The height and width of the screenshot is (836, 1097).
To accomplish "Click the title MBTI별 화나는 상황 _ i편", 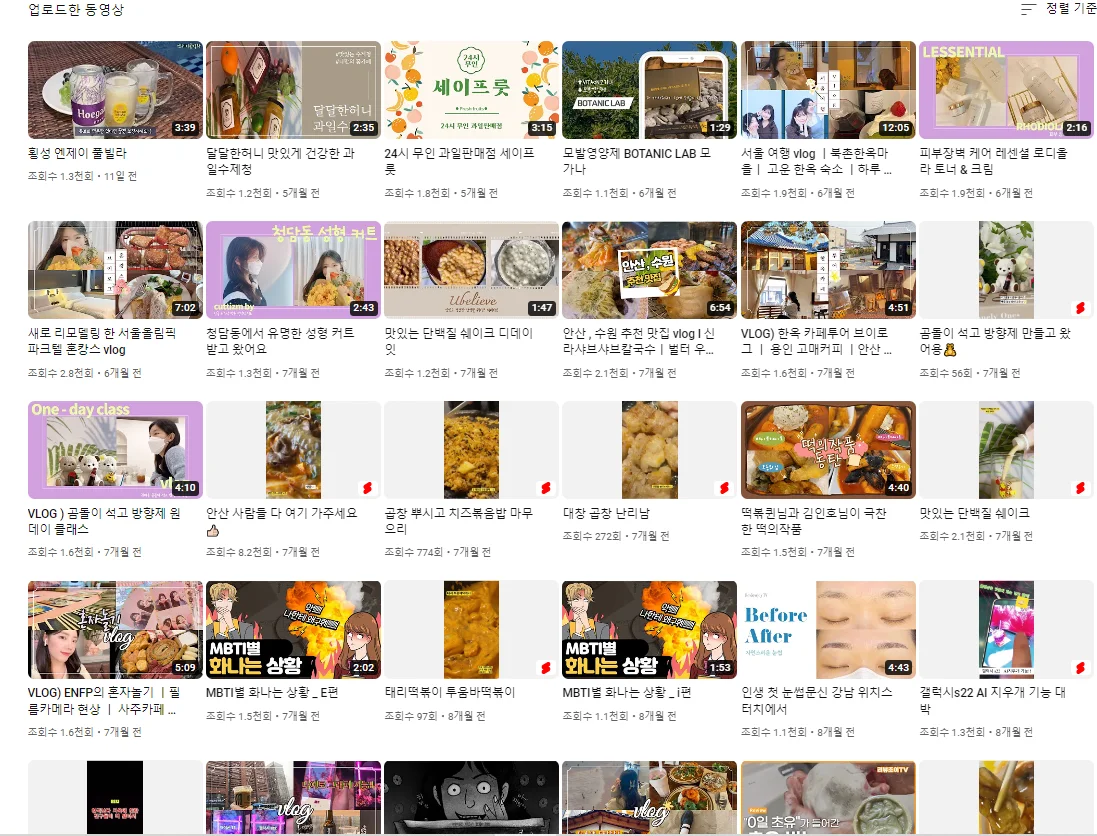I will coord(627,692).
